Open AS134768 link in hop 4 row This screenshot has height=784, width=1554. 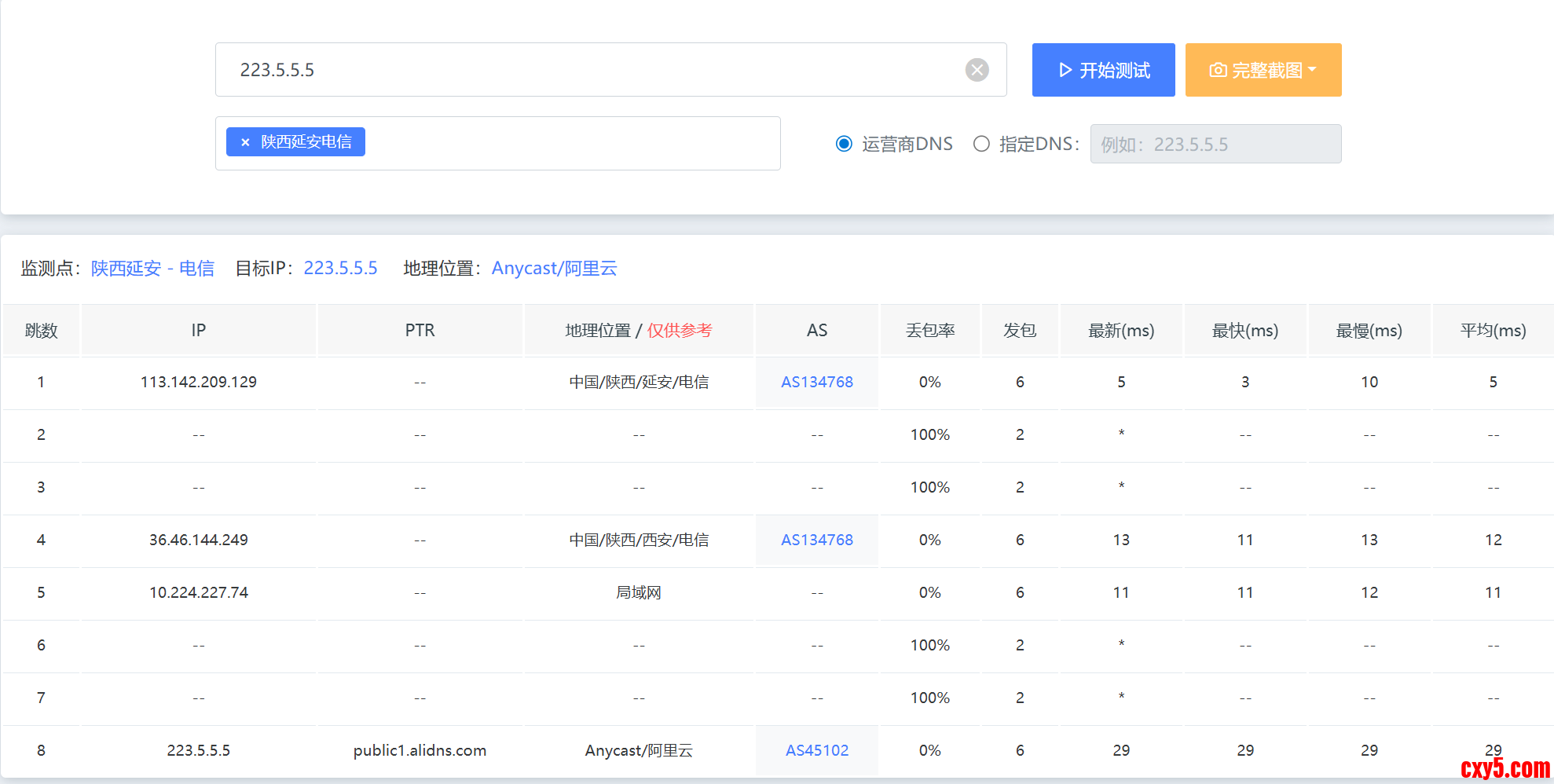[x=816, y=540]
